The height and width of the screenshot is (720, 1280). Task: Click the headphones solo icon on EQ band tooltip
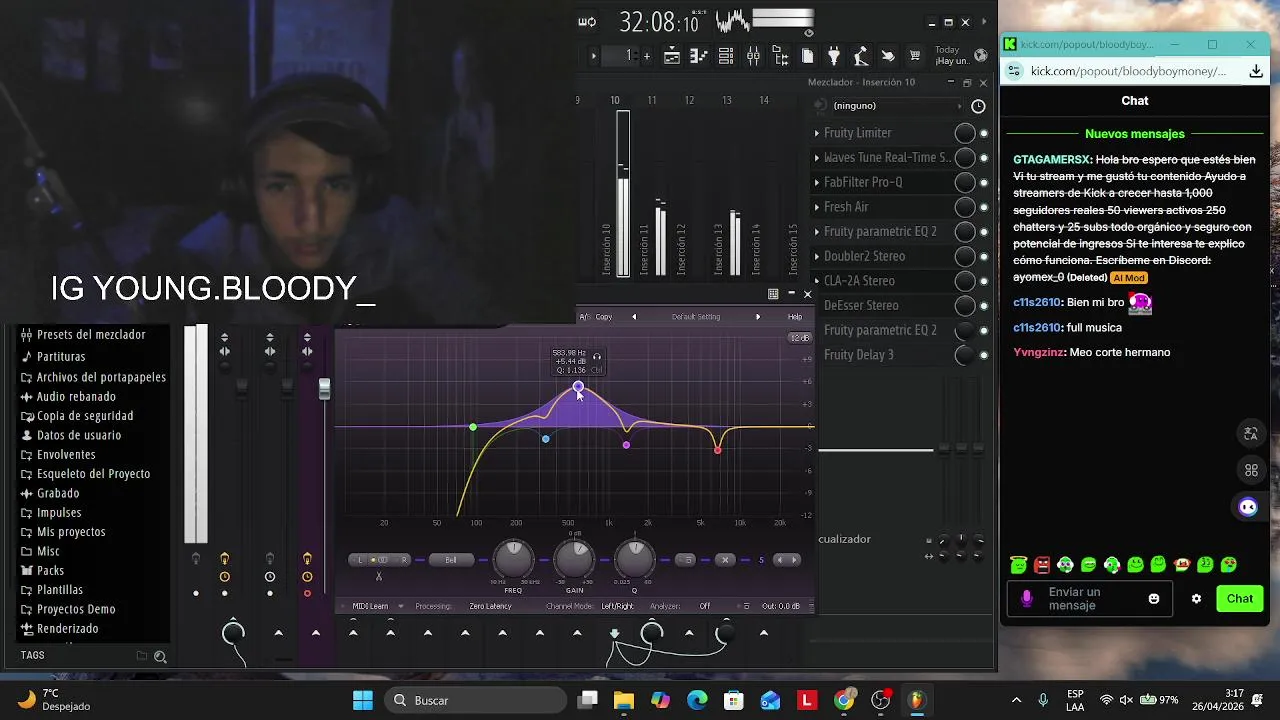pos(597,356)
